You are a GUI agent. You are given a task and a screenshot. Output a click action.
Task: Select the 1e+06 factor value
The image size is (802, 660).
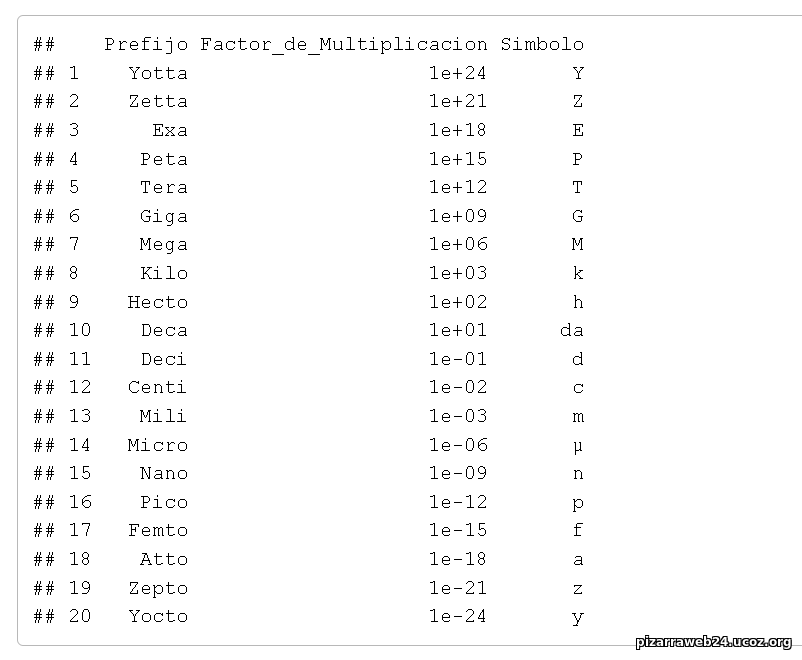pyautogui.click(x=457, y=244)
